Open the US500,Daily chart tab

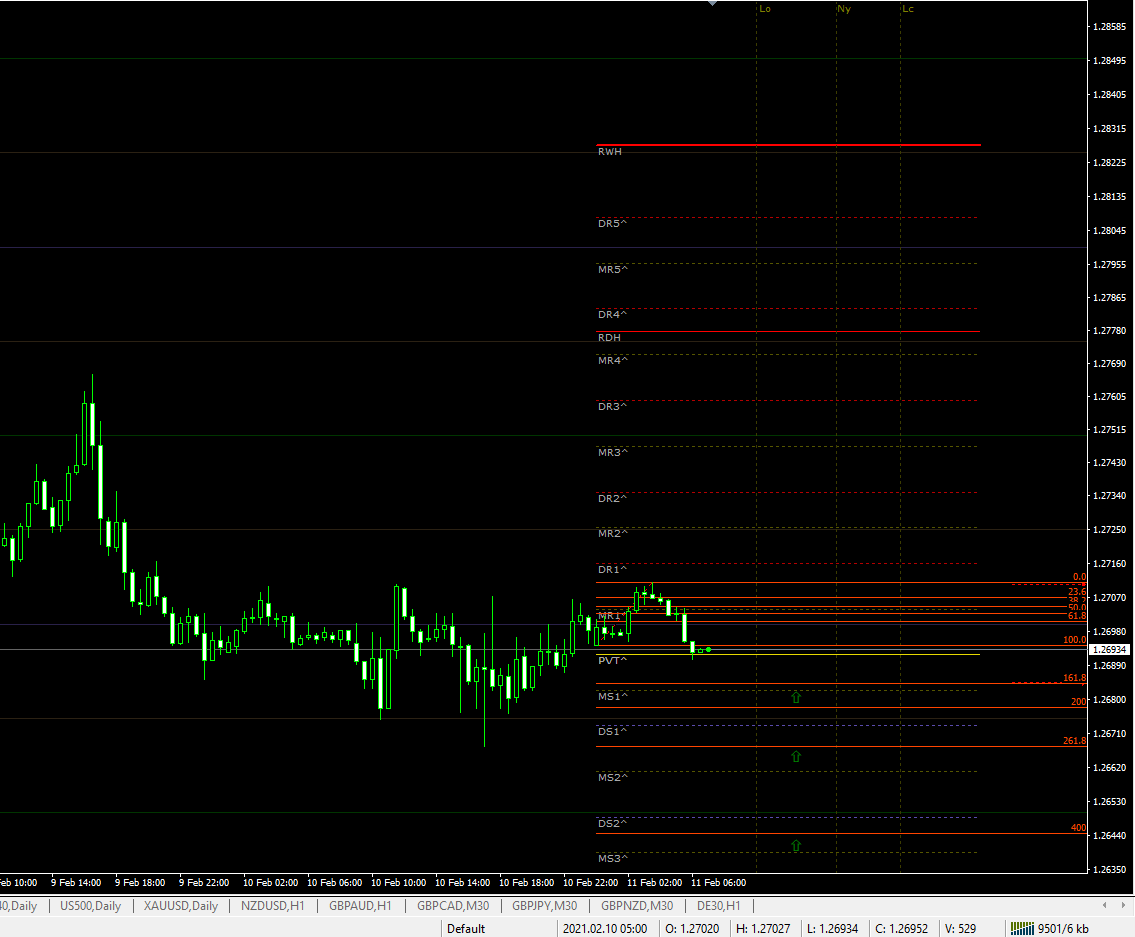pos(91,905)
